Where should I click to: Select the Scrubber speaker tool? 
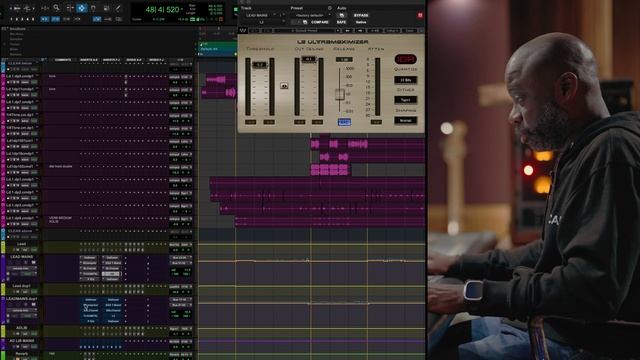107,8
